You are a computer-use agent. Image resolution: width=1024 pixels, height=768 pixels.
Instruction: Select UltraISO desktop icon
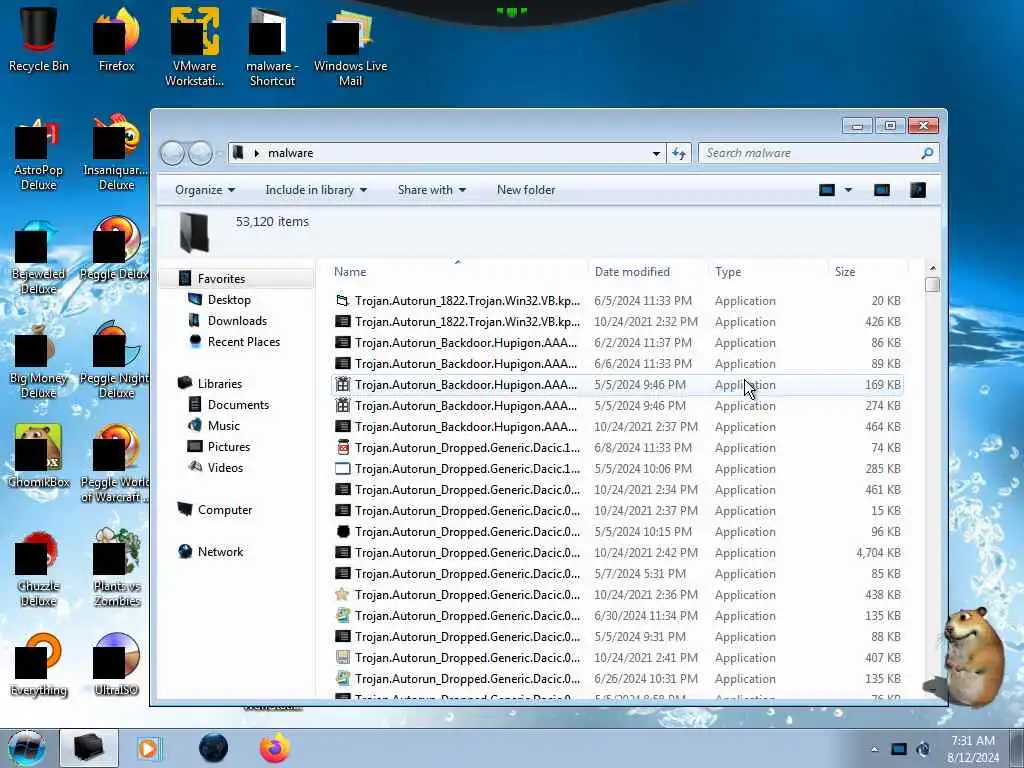pos(116,665)
